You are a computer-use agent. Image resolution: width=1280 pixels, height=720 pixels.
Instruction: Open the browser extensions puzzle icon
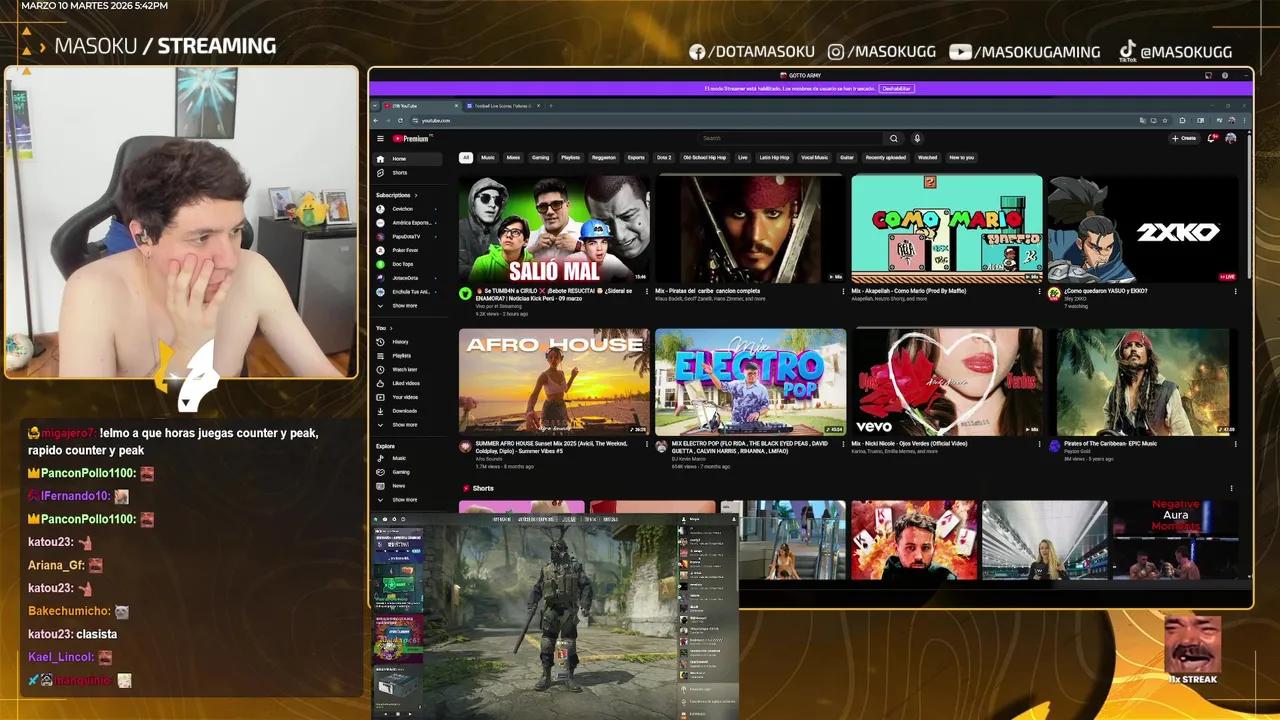1183,120
